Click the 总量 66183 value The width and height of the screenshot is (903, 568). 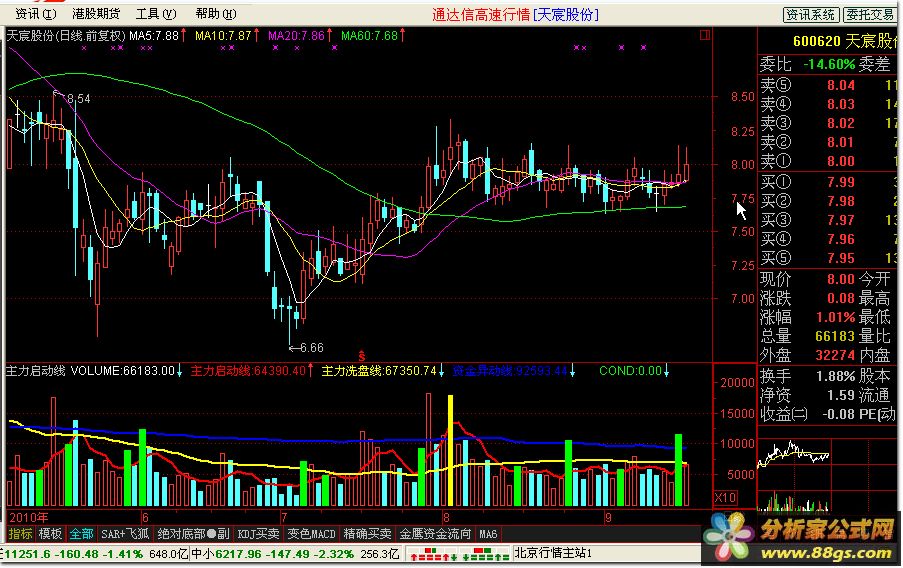tap(835, 336)
